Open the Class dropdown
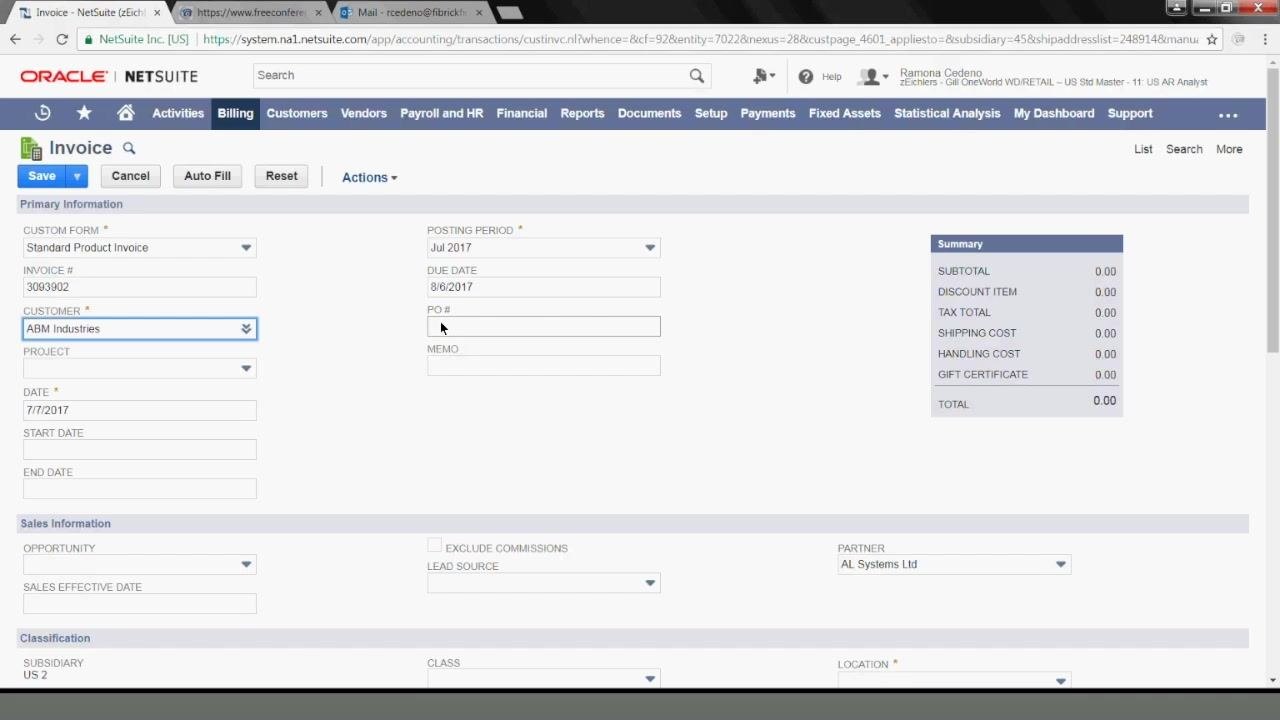The width and height of the screenshot is (1280, 720). (x=650, y=679)
